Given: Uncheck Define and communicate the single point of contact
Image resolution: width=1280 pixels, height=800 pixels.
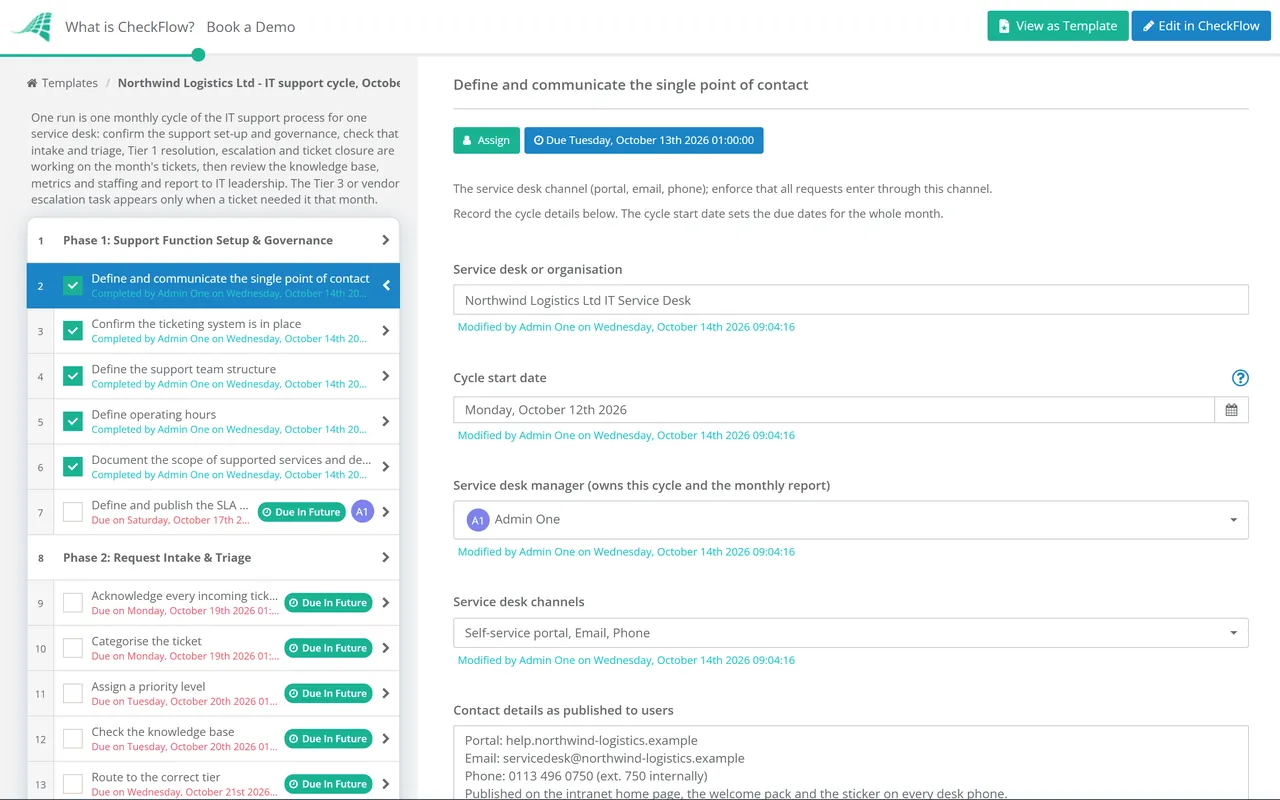Looking at the screenshot, I should point(73,286).
